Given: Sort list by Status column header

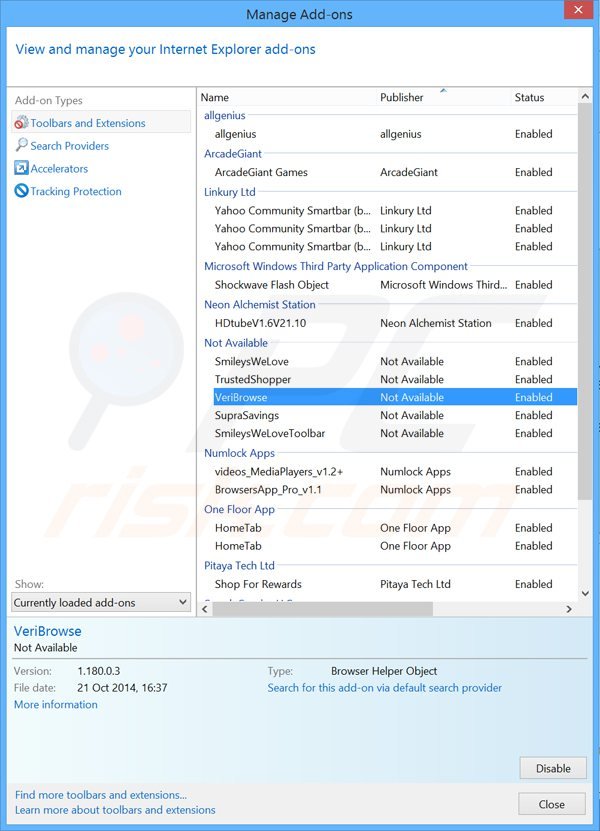Looking at the screenshot, I should click(529, 98).
